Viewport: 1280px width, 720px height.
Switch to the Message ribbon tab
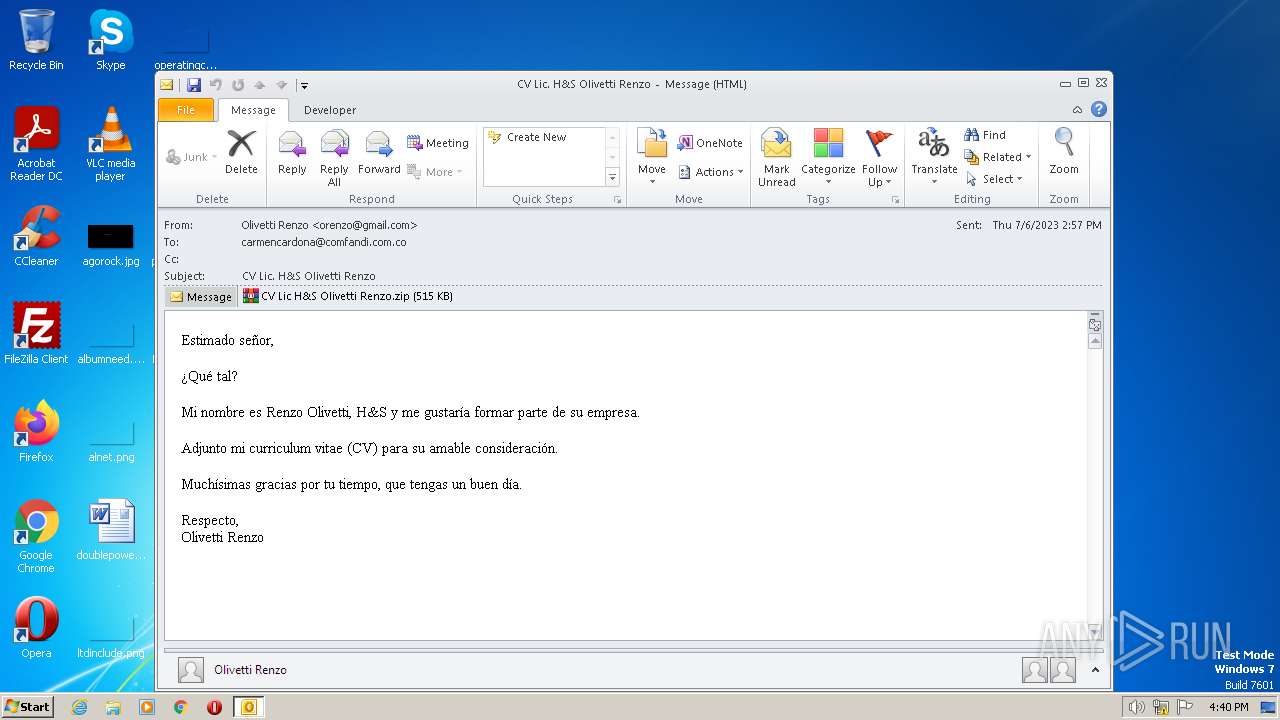(x=253, y=110)
